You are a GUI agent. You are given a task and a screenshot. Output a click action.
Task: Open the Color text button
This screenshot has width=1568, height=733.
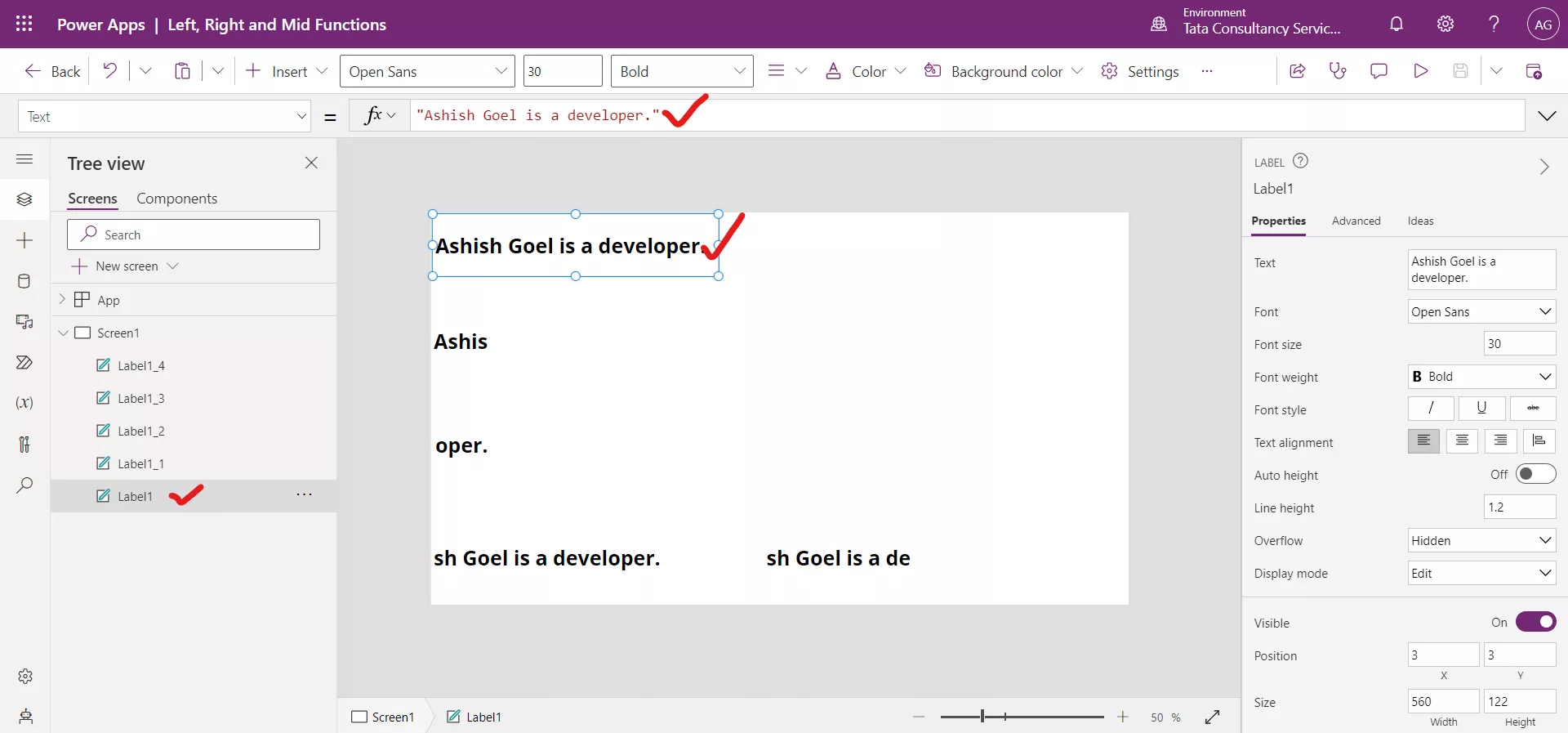tap(866, 71)
